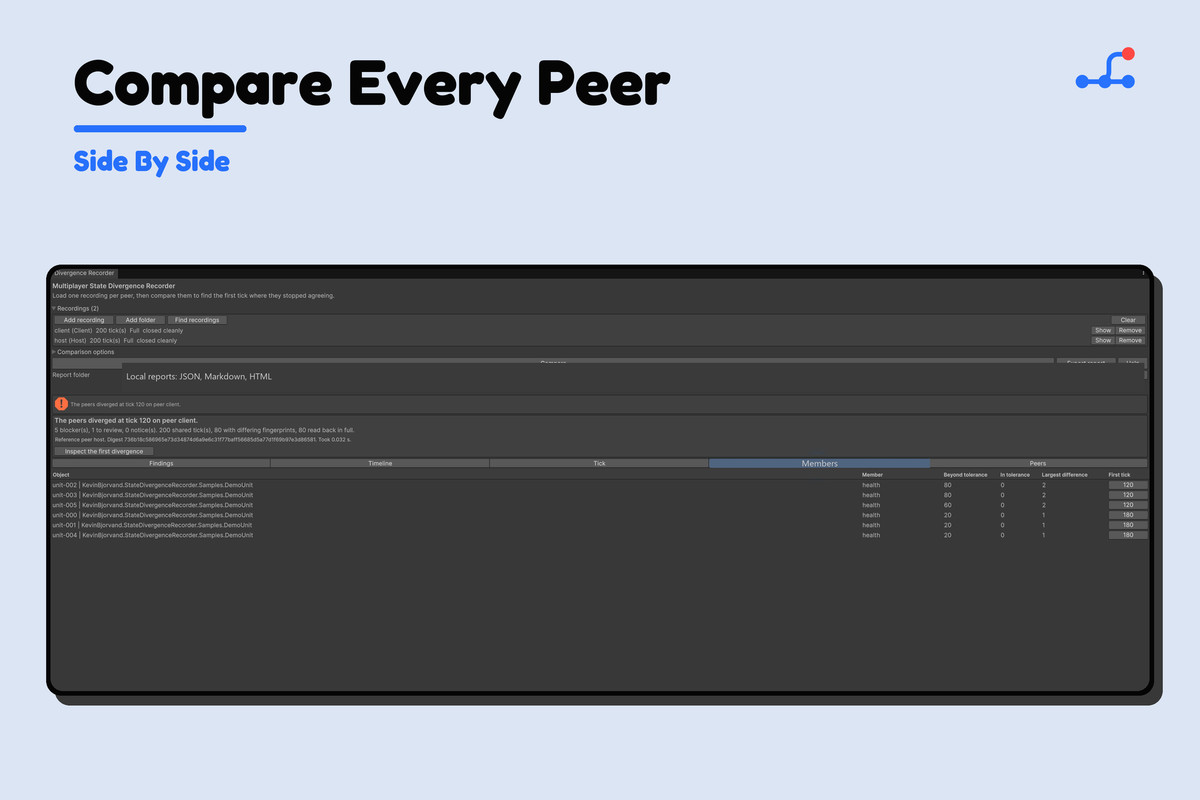The height and width of the screenshot is (800, 1200).
Task: Open the window options kebab menu
Action: click(1143, 273)
